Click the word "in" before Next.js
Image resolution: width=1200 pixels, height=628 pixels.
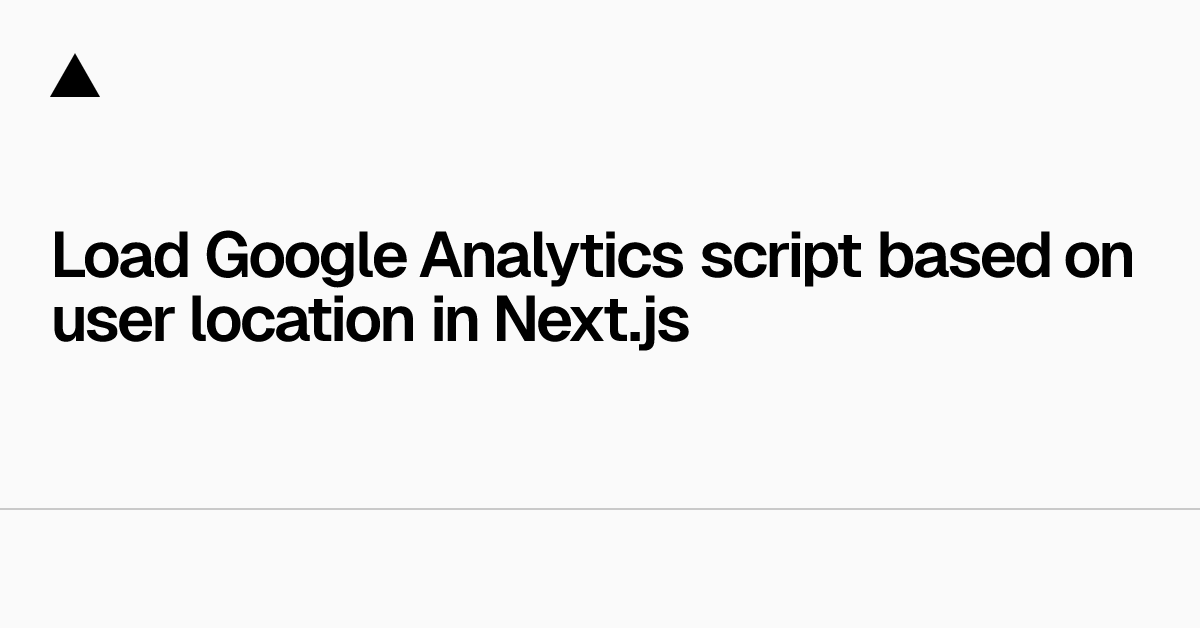click(x=454, y=321)
